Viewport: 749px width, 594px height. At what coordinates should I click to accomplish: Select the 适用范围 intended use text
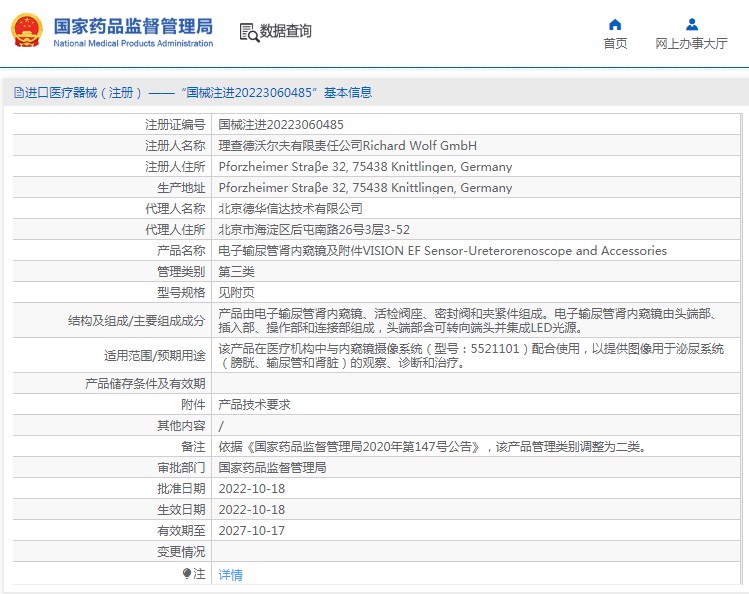(471, 355)
